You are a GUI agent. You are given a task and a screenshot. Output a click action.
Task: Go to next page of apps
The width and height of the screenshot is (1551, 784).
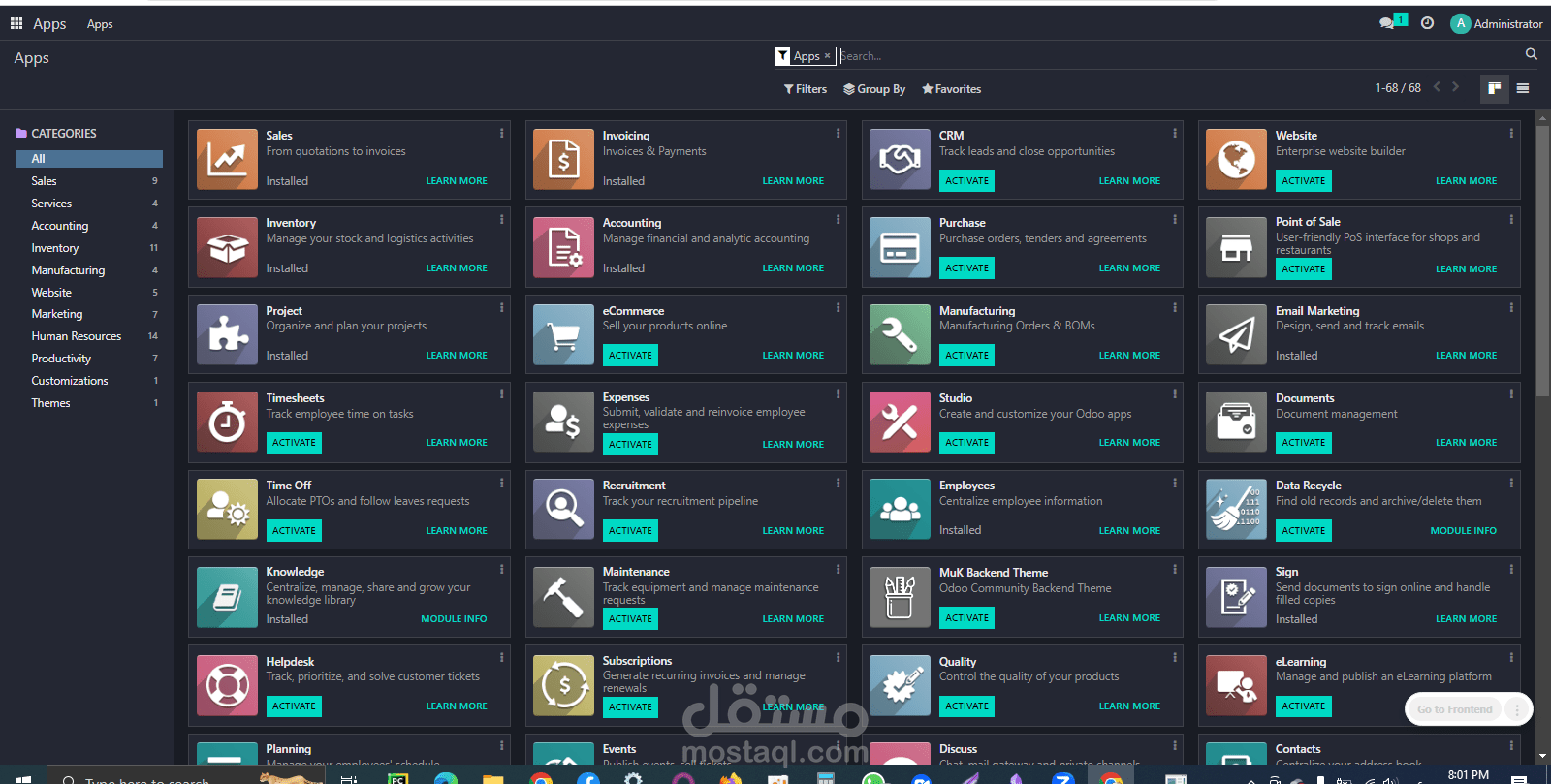pyautogui.click(x=1455, y=87)
